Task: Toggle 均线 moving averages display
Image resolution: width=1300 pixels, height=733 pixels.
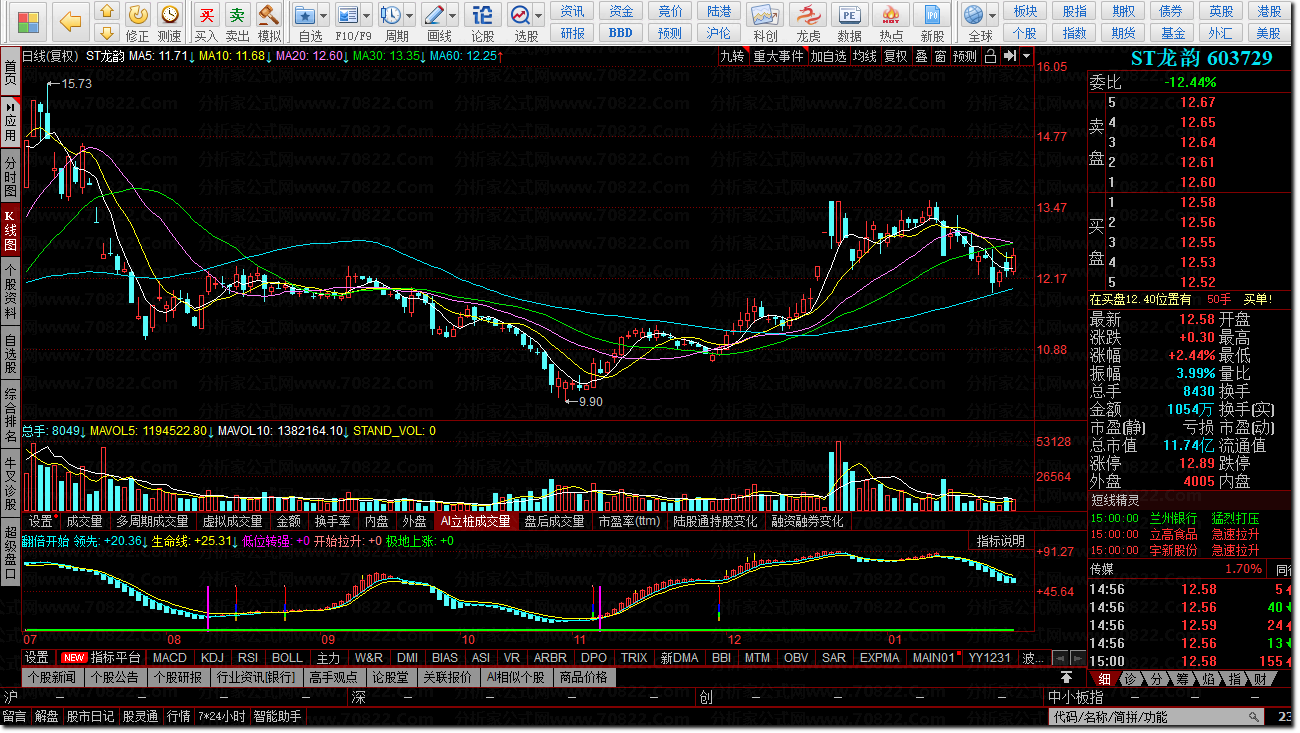Action: point(865,57)
